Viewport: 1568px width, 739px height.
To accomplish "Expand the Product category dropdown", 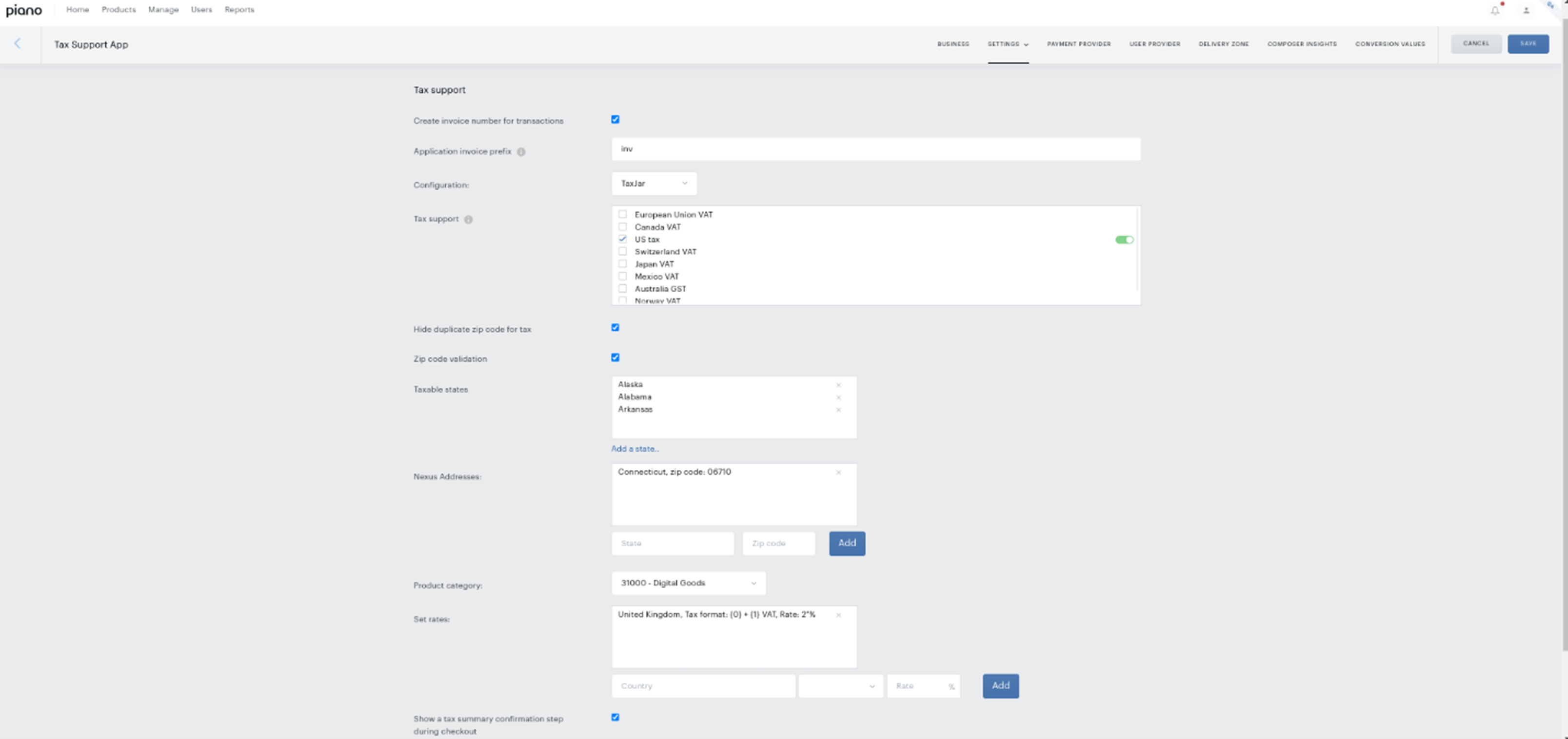I will (x=689, y=583).
